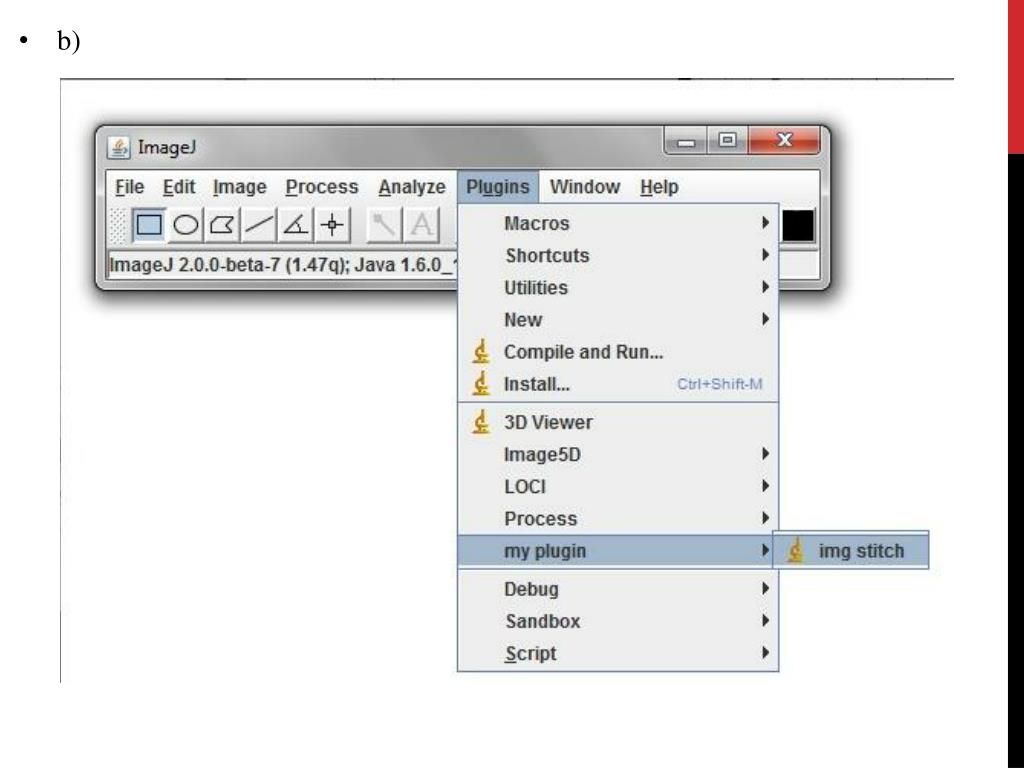Click microscope icon beside Install
Image resolution: width=1024 pixels, height=768 pixels.
pyautogui.click(x=481, y=384)
